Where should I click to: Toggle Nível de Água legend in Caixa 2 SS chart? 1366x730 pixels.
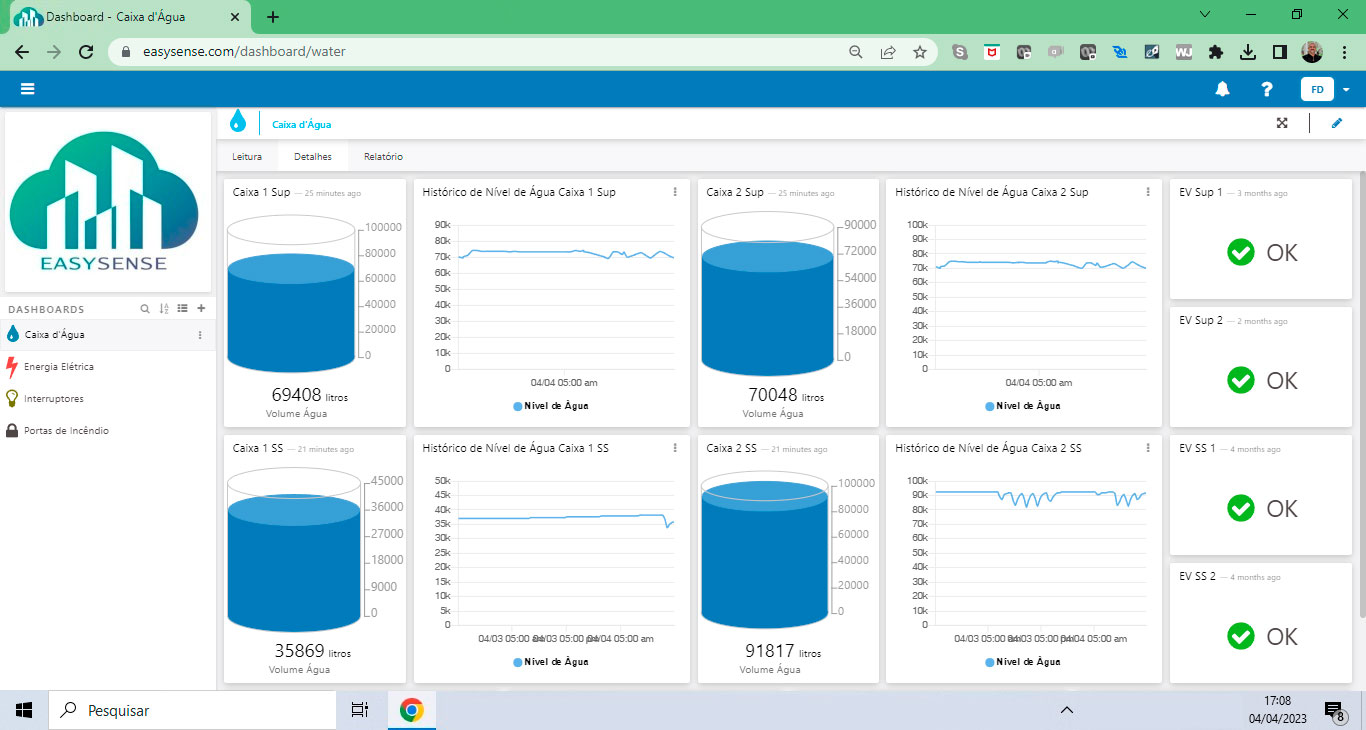click(x=1023, y=662)
